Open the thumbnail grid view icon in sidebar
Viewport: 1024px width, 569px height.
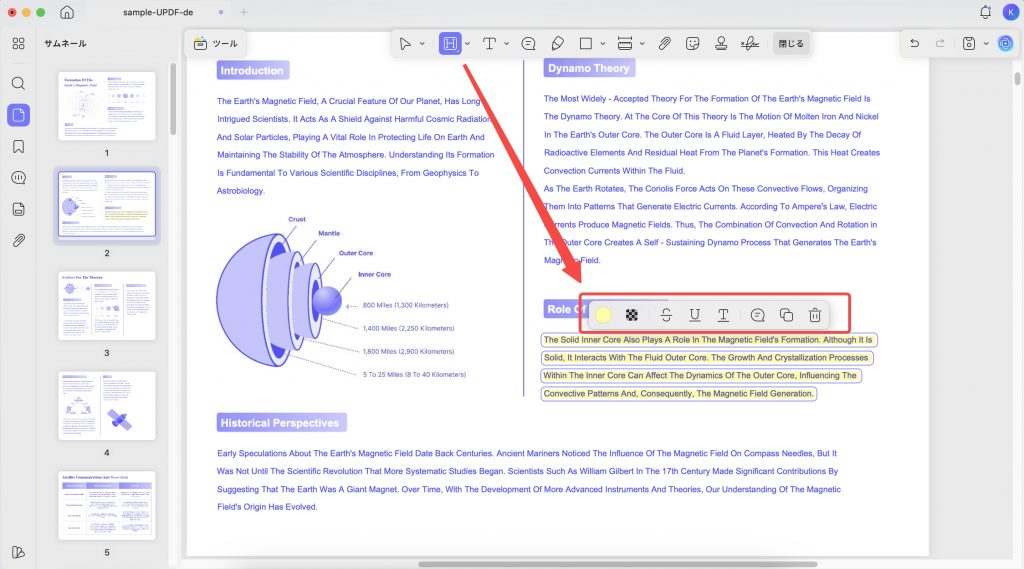pos(18,44)
